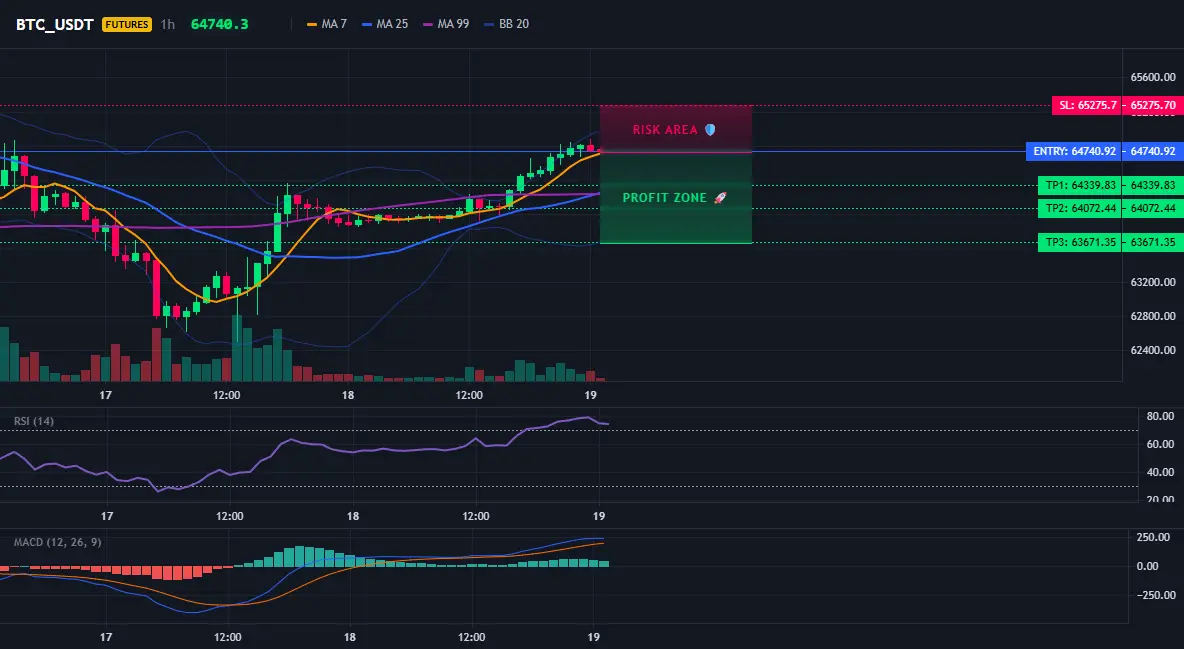Image resolution: width=1184 pixels, height=649 pixels.
Task: Click the PROFIT ZONE green box label
Action: pos(664,198)
